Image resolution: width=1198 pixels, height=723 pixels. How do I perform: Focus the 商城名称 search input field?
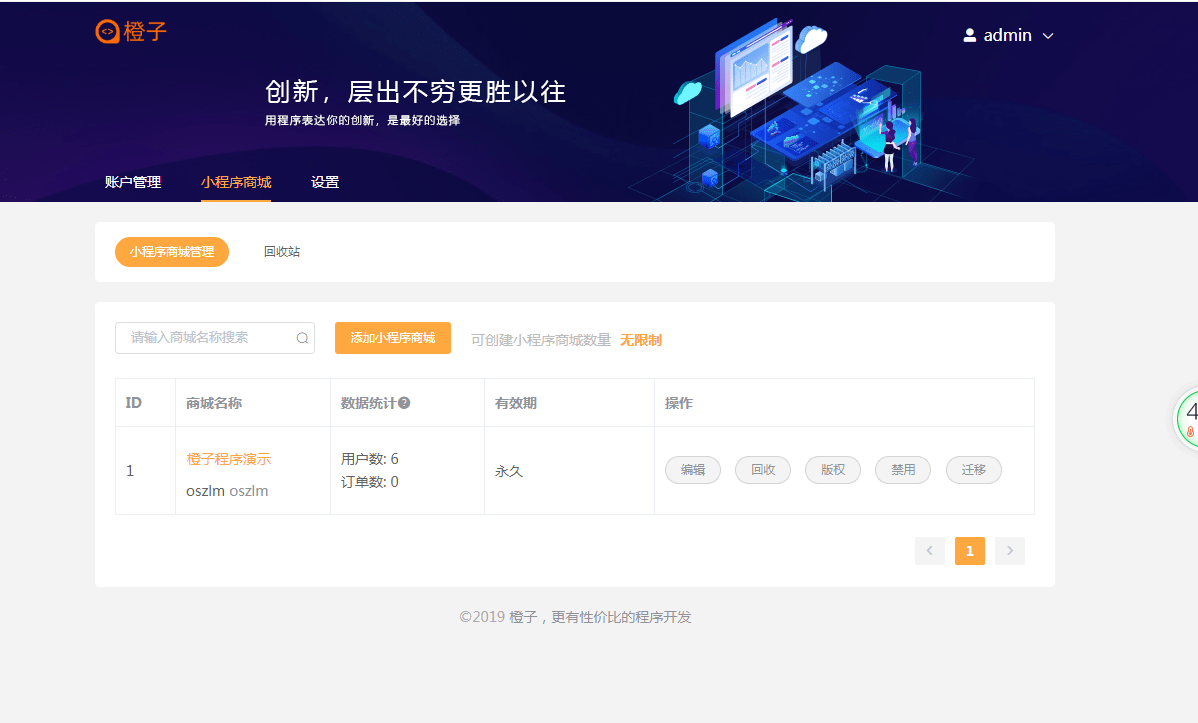click(205, 338)
